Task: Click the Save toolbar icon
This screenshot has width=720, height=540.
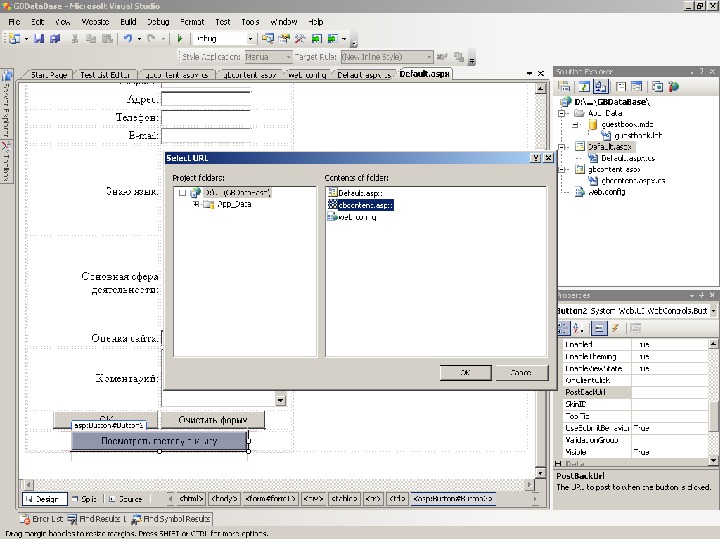Action: (x=40, y=39)
